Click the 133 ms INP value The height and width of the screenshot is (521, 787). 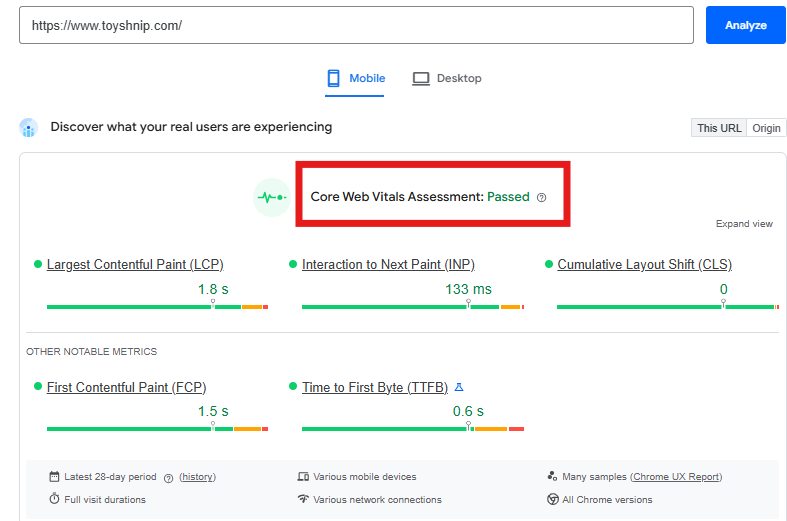468,290
